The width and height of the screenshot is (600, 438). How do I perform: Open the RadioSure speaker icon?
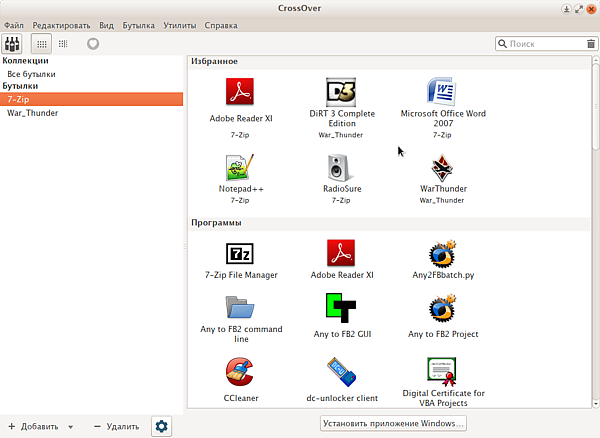coord(339,168)
